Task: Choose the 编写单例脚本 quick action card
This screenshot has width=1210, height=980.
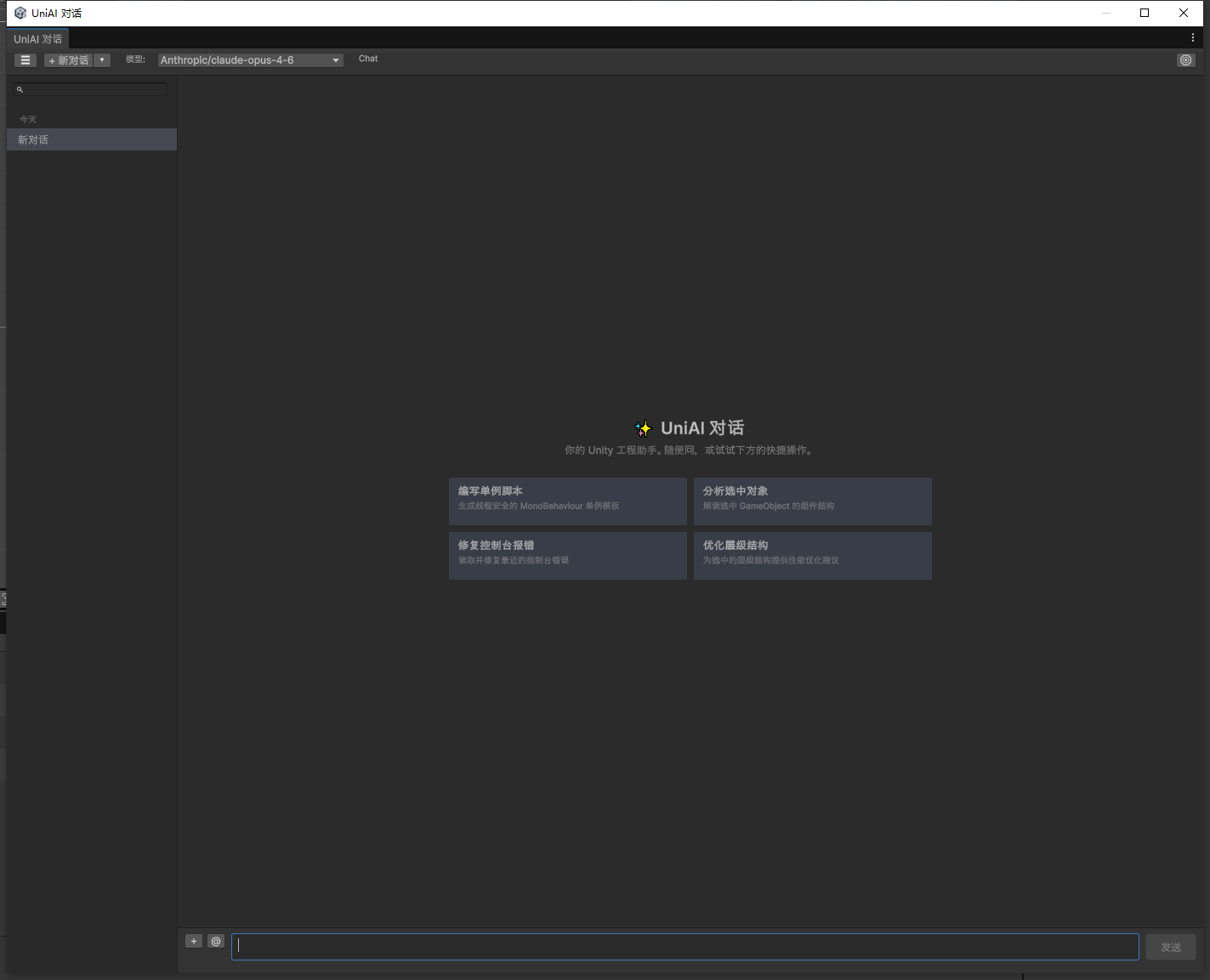Action: [x=568, y=501]
